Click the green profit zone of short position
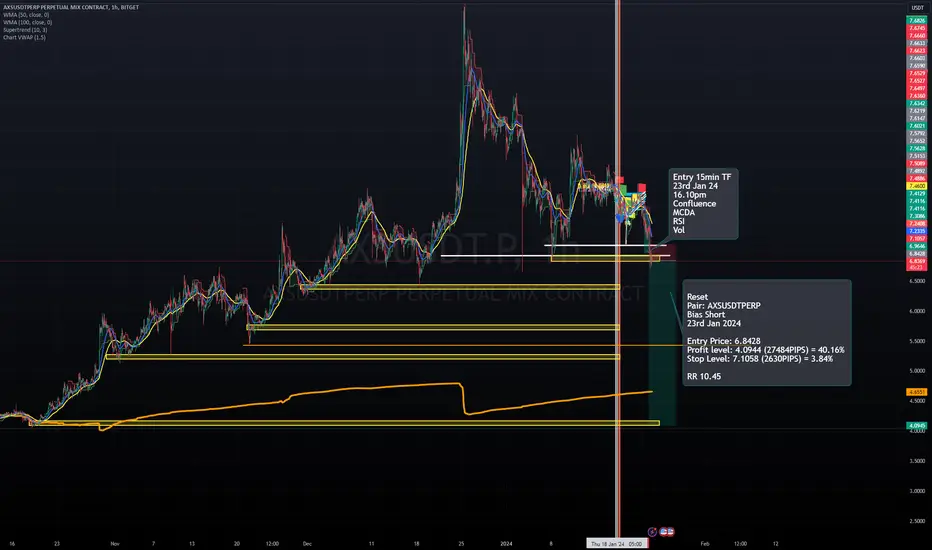The image size is (932, 550). pyautogui.click(x=662, y=342)
